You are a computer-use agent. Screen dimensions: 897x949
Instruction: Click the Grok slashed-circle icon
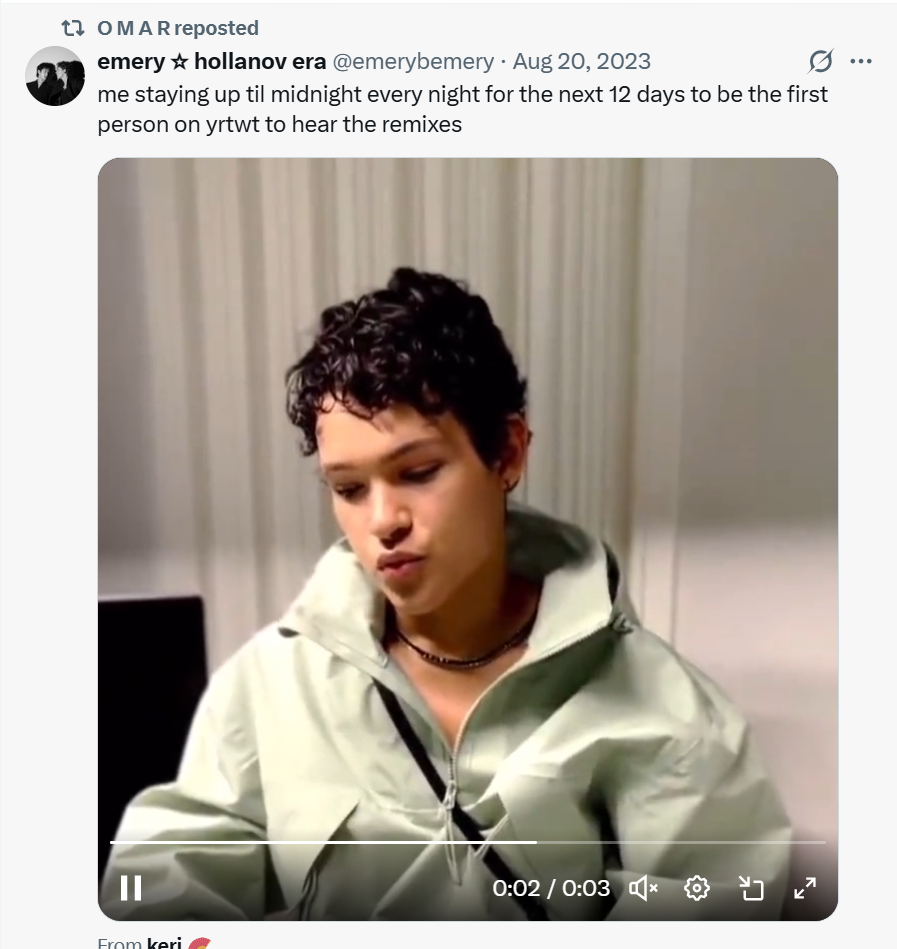coord(820,61)
